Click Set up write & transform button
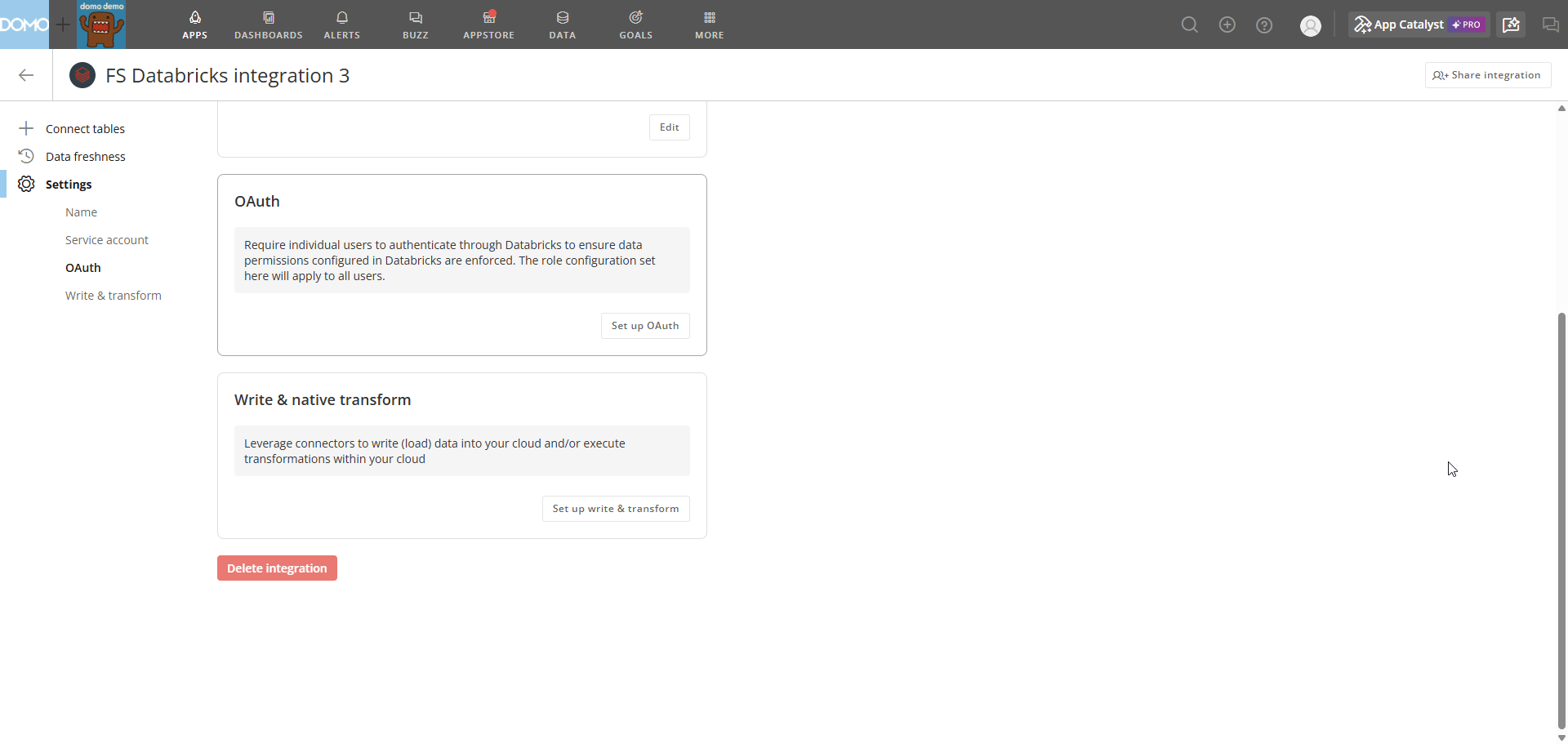Image resolution: width=1568 pixels, height=744 pixels. coord(616,509)
